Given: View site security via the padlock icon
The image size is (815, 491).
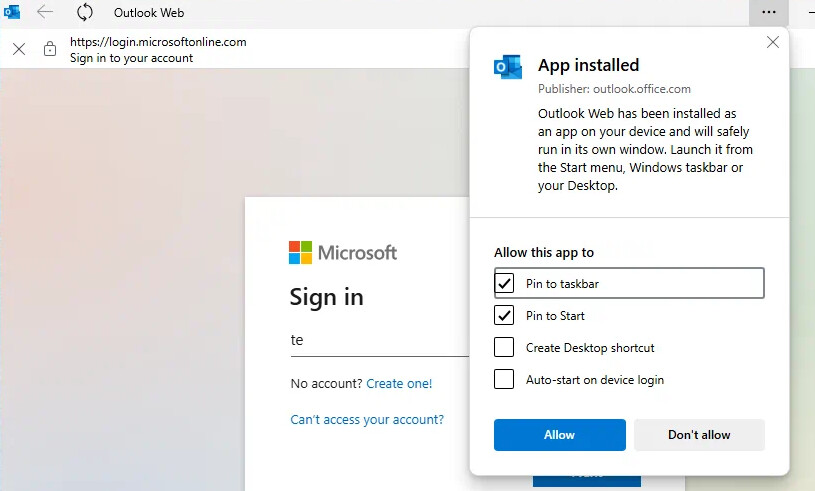Looking at the screenshot, I should point(50,49).
